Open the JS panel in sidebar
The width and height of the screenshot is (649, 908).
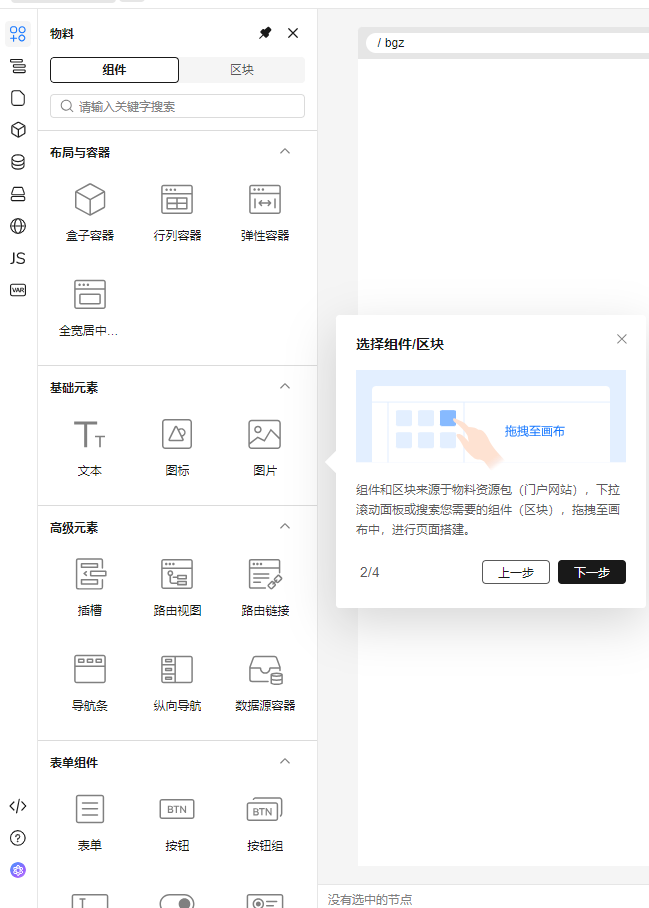click(x=18, y=258)
